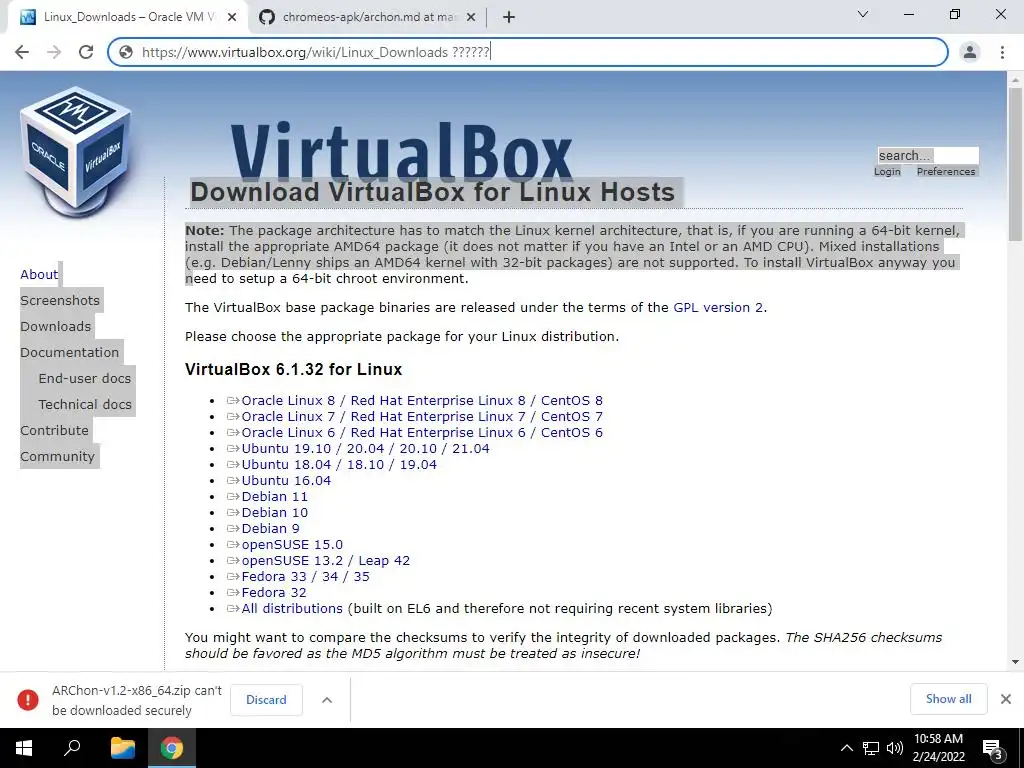Open the Windows Start menu
1024x768 pixels.
point(24,748)
